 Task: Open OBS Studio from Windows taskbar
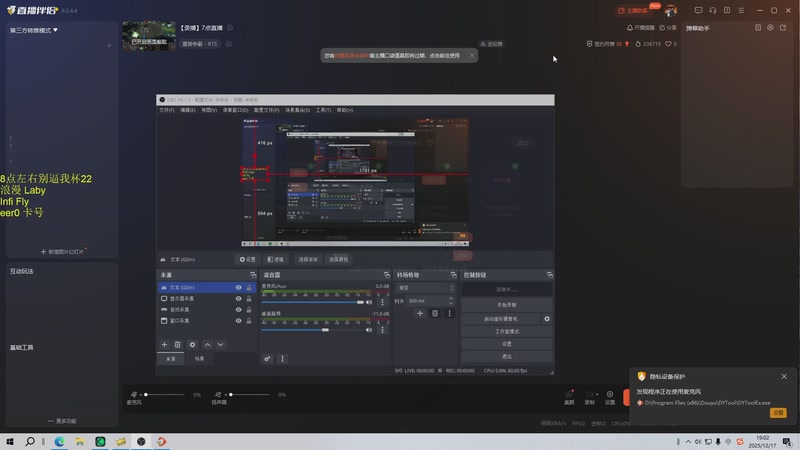[141, 441]
